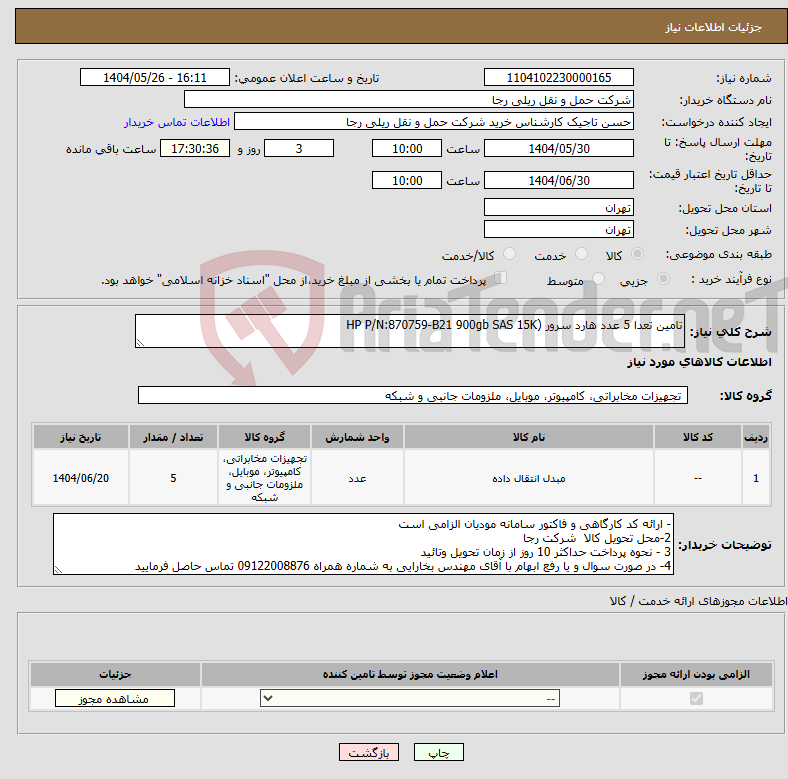The image size is (788, 779).
Task: Click the unit cell عدد
Action: [x=357, y=478]
